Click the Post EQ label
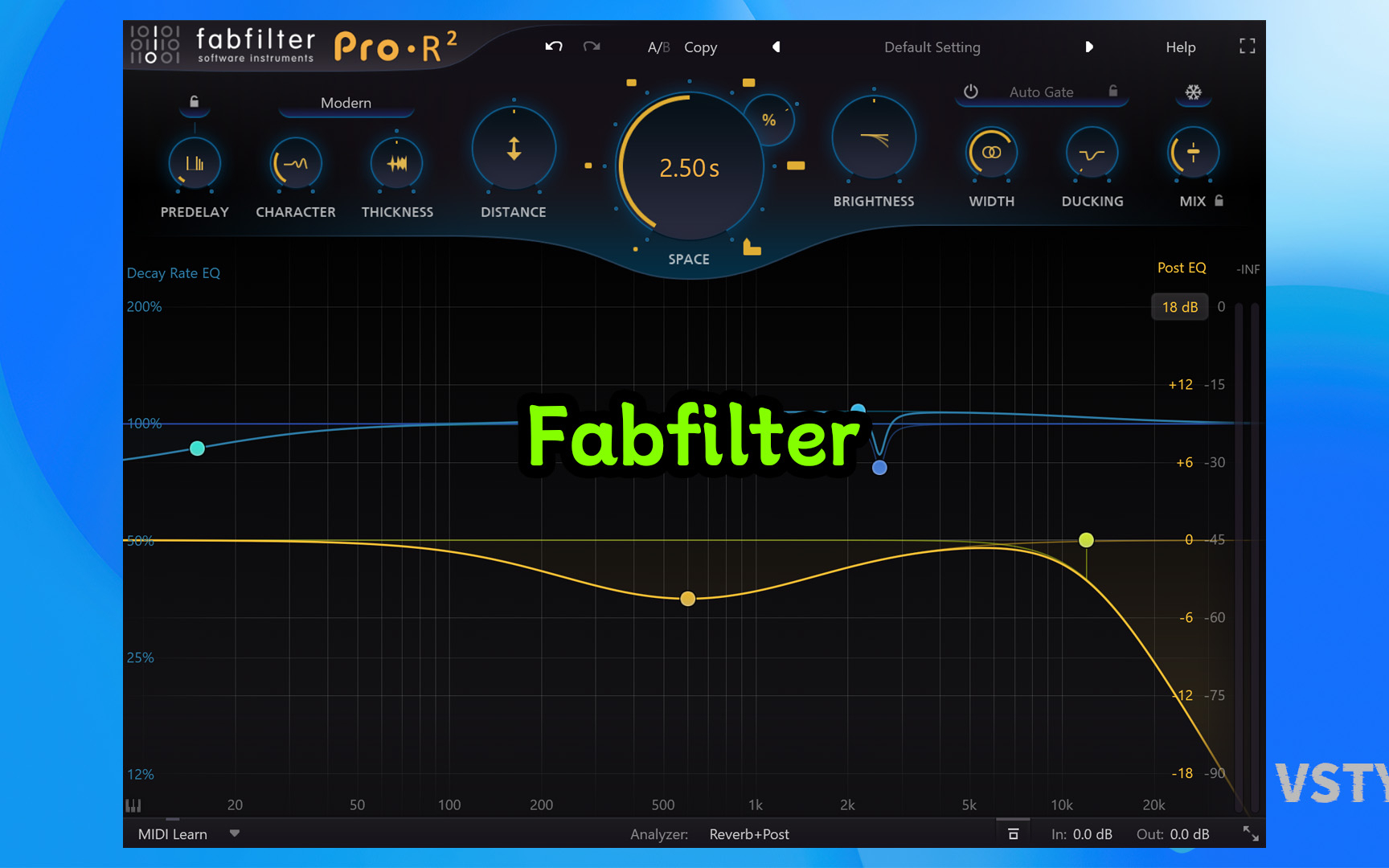 click(1182, 268)
